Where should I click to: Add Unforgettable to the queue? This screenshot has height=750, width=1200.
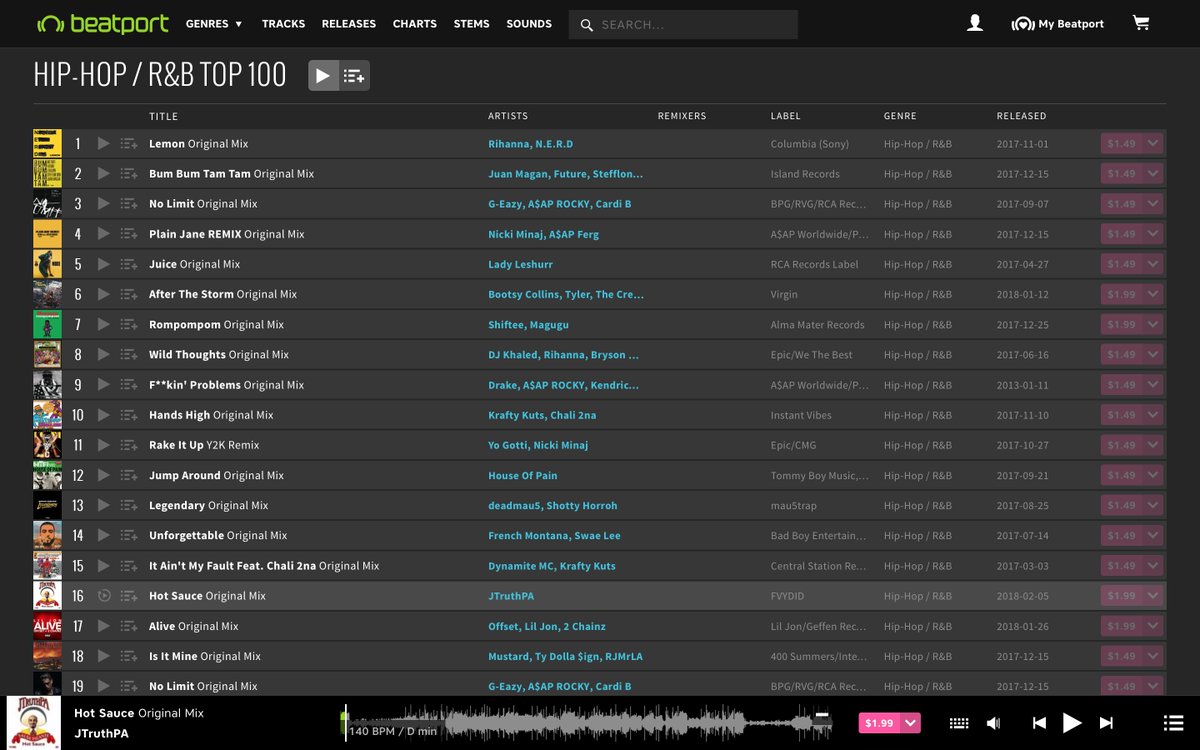click(129, 536)
